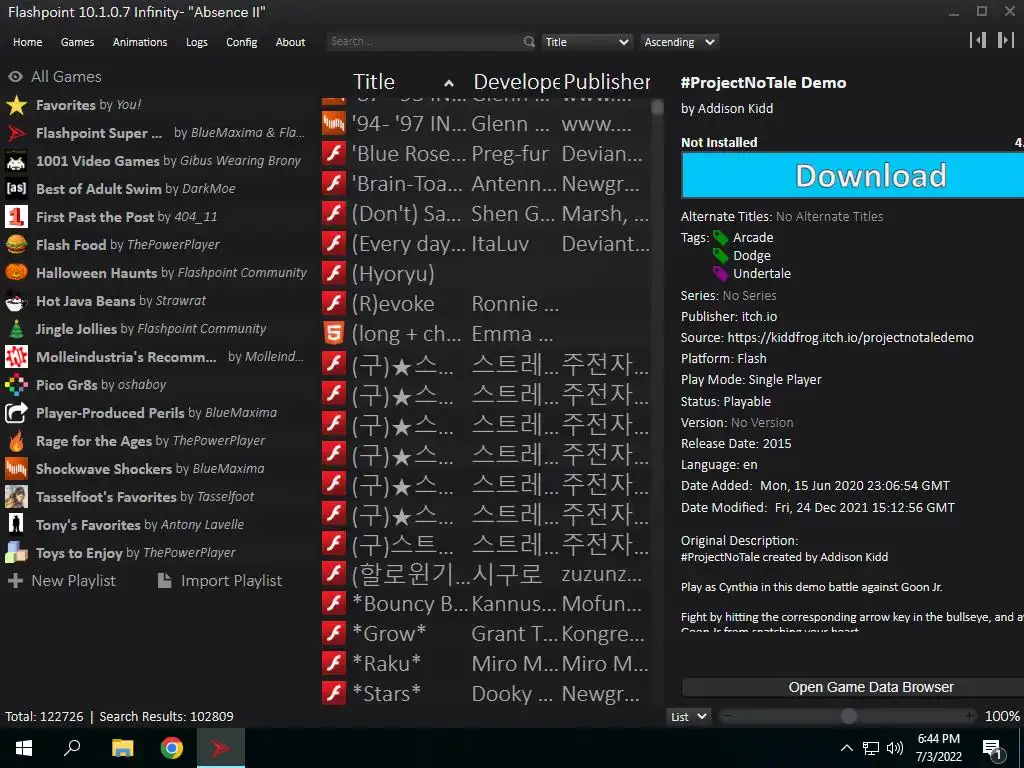
Task: Open the Windows notification center icon
Action: [992, 749]
